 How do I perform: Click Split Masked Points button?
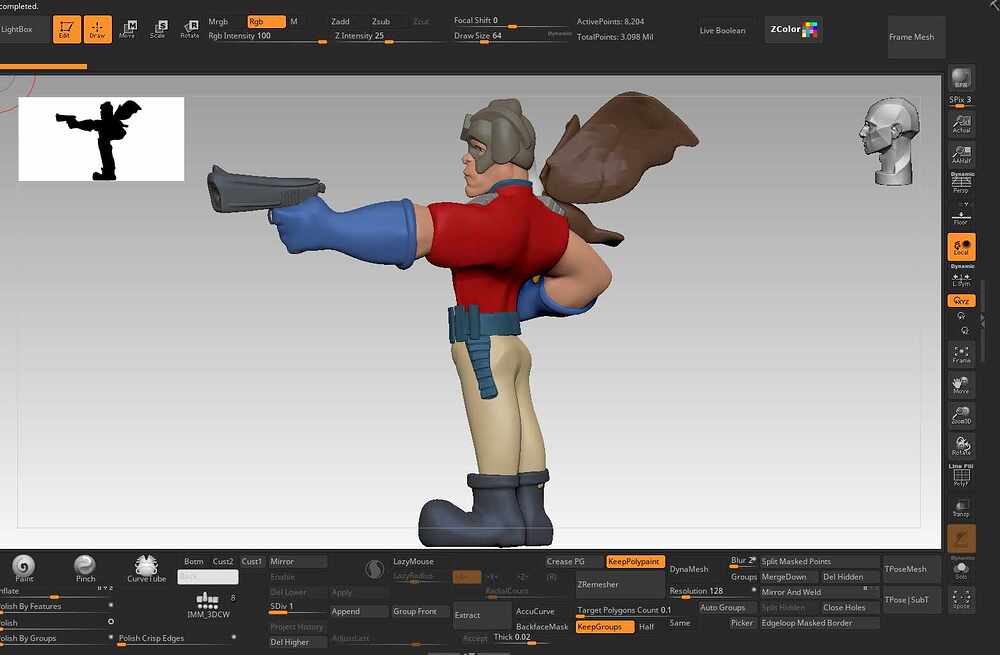point(819,562)
